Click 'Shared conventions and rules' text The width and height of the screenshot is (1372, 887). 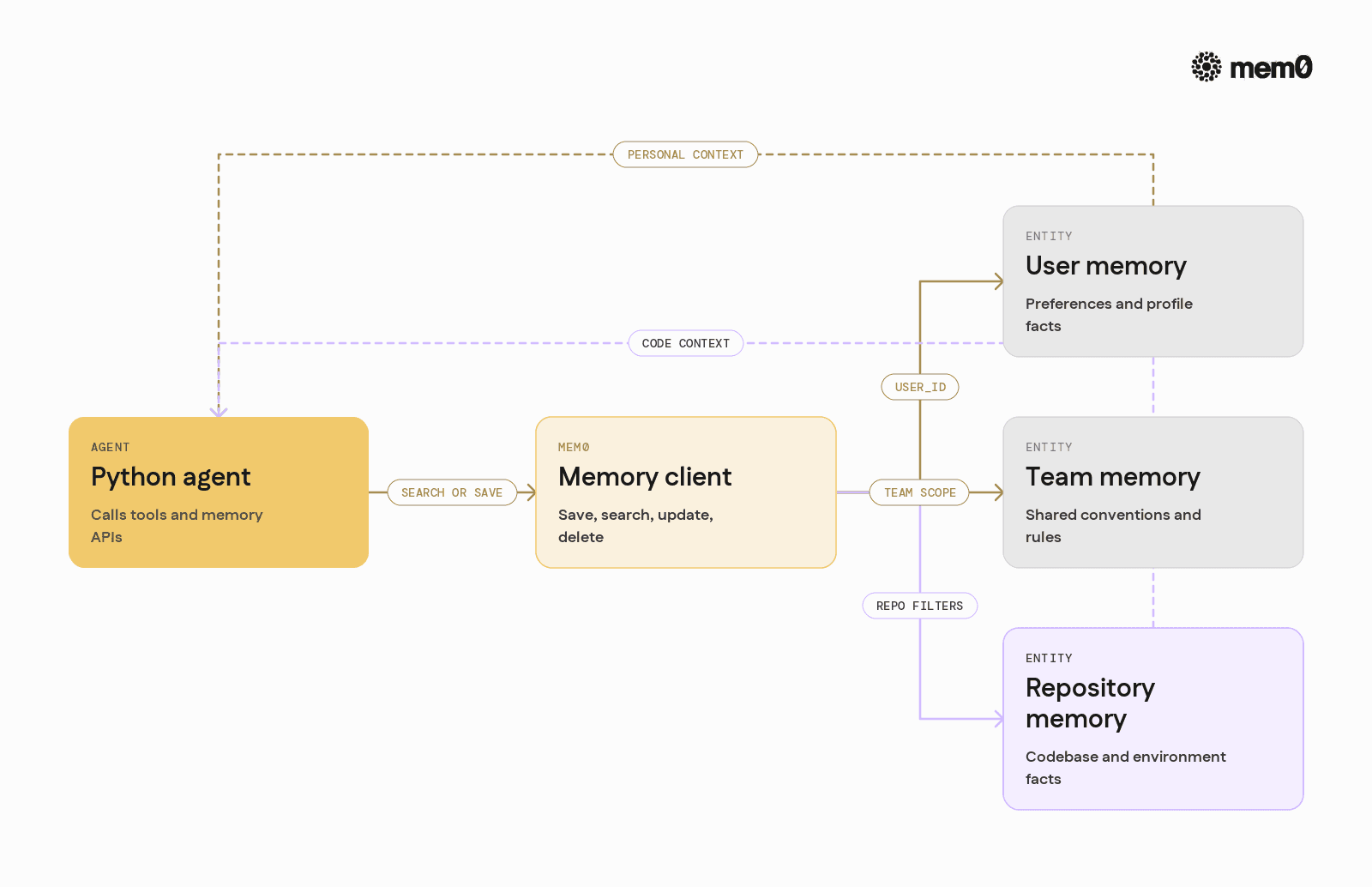1113,526
